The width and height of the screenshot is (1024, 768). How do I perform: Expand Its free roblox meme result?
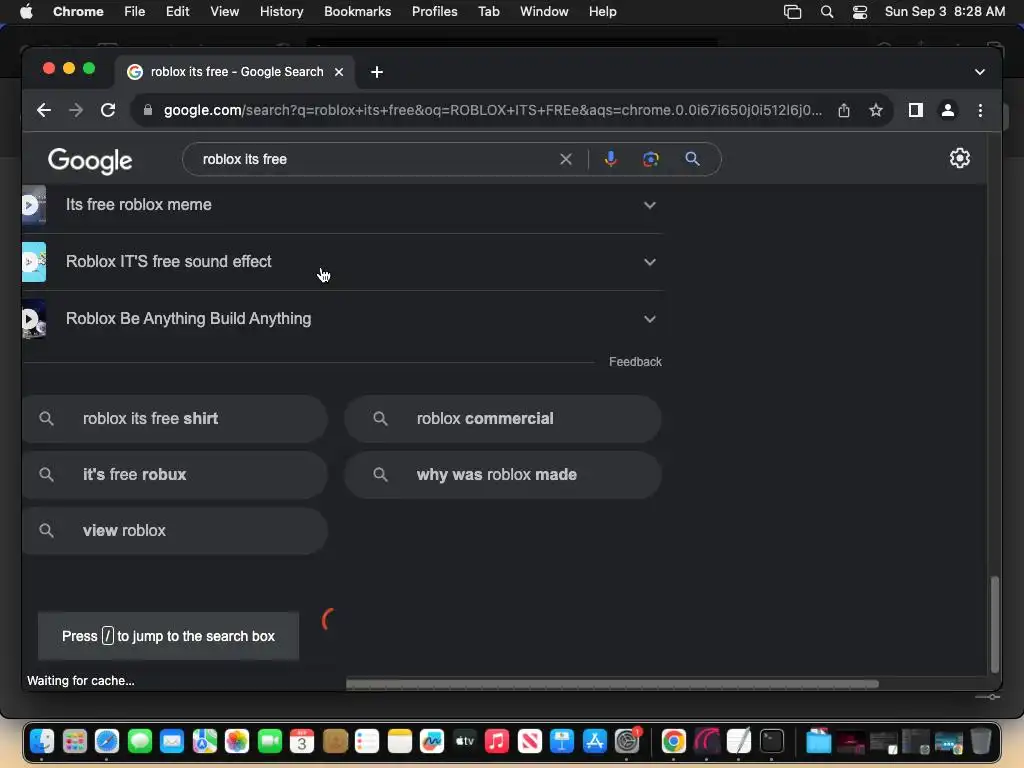click(649, 205)
